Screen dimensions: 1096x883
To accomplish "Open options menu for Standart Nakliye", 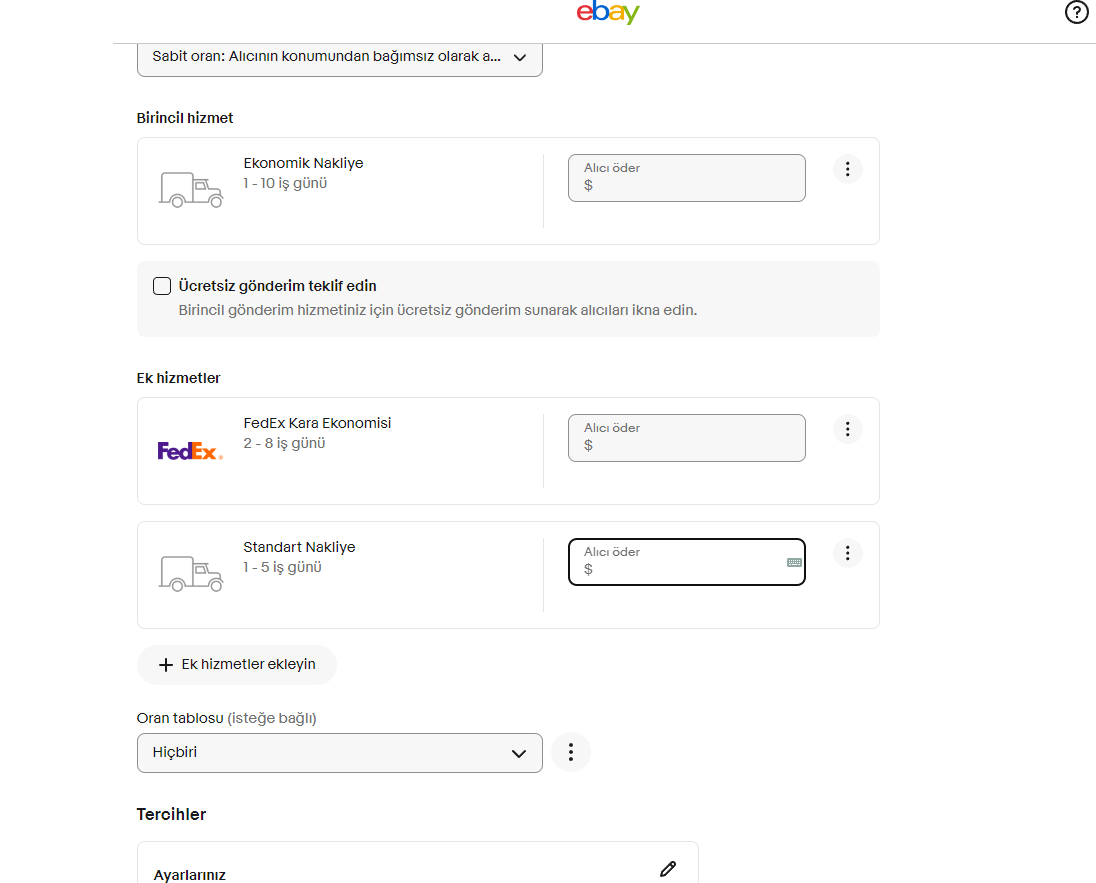I will tap(847, 553).
